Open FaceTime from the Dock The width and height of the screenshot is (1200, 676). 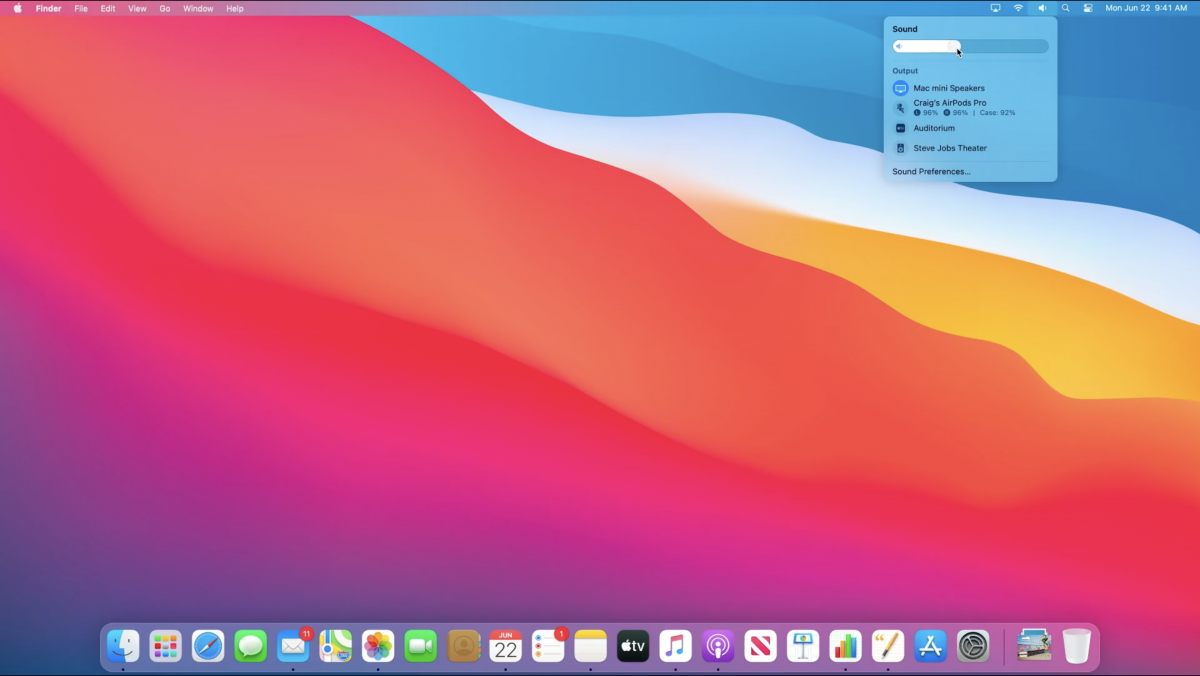click(x=418, y=646)
